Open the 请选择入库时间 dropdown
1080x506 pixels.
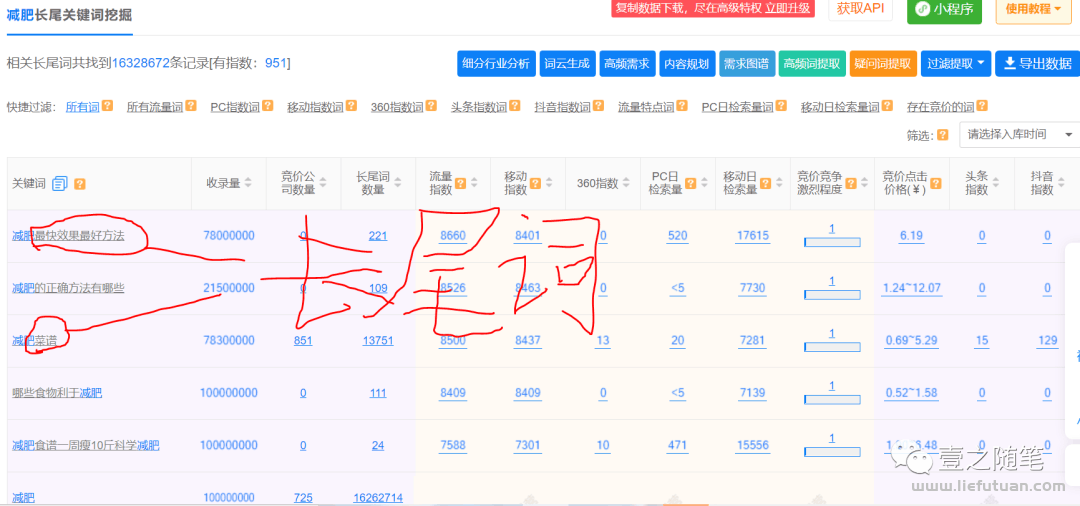click(1019, 134)
